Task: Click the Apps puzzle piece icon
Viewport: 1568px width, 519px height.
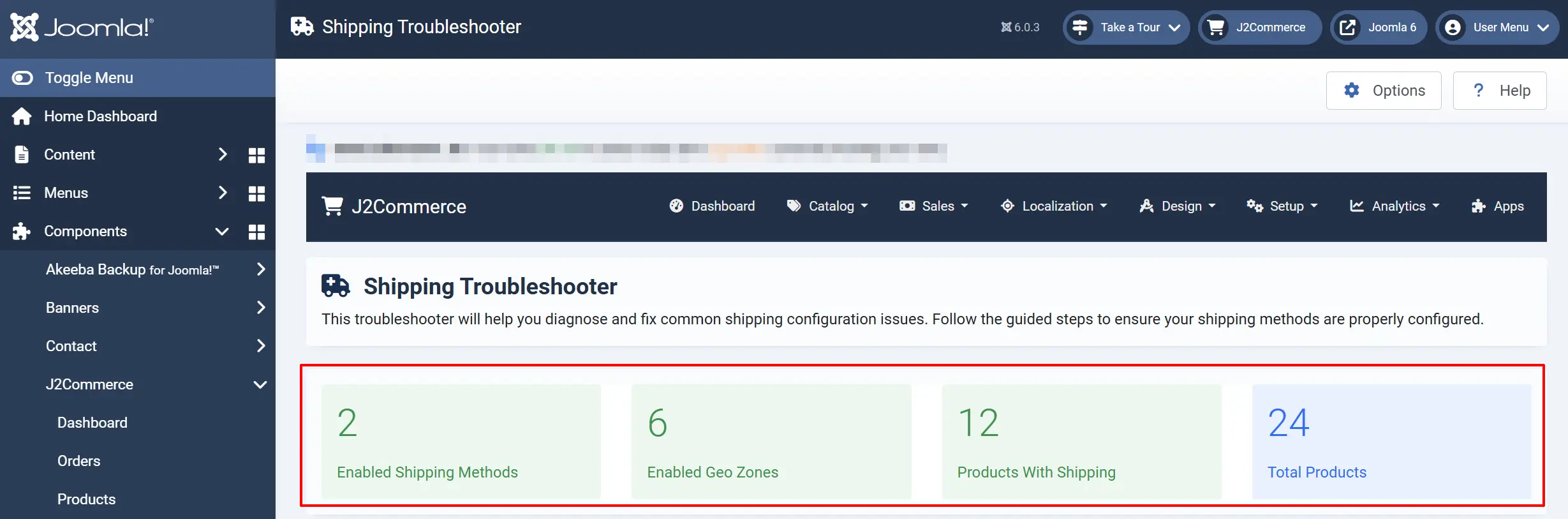Action: pos(1479,206)
